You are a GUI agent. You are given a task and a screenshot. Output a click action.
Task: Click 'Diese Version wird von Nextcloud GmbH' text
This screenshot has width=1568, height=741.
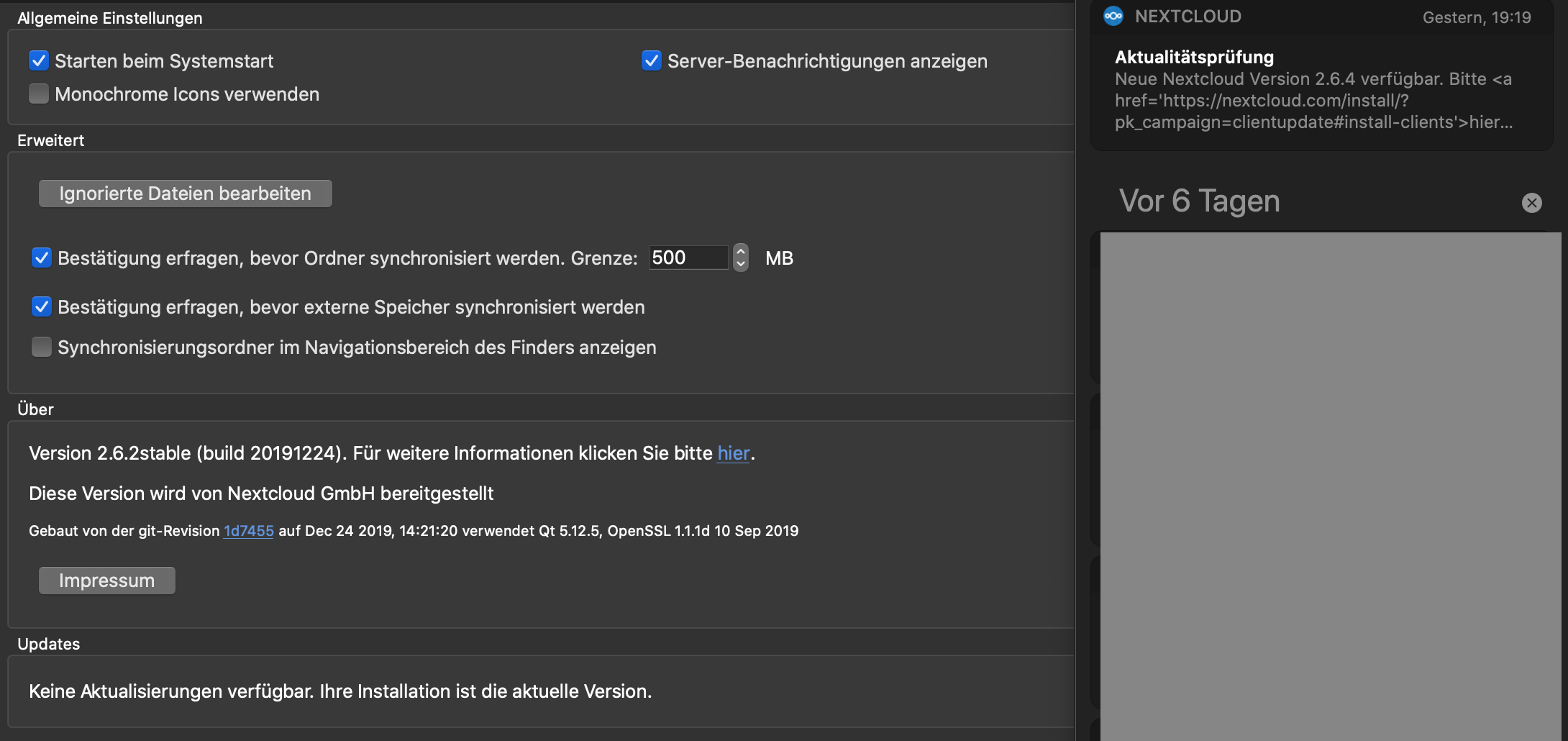click(261, 494)
